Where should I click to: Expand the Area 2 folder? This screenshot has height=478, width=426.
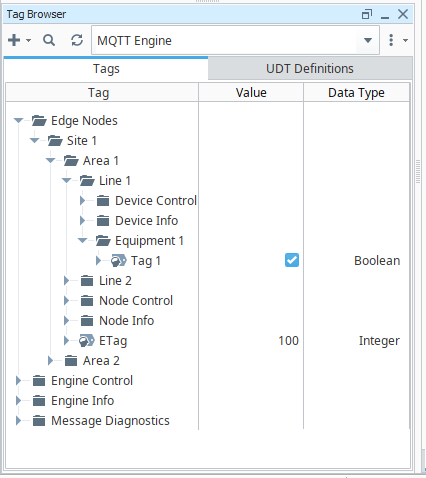pyautogui.click(x=50, y=361)
